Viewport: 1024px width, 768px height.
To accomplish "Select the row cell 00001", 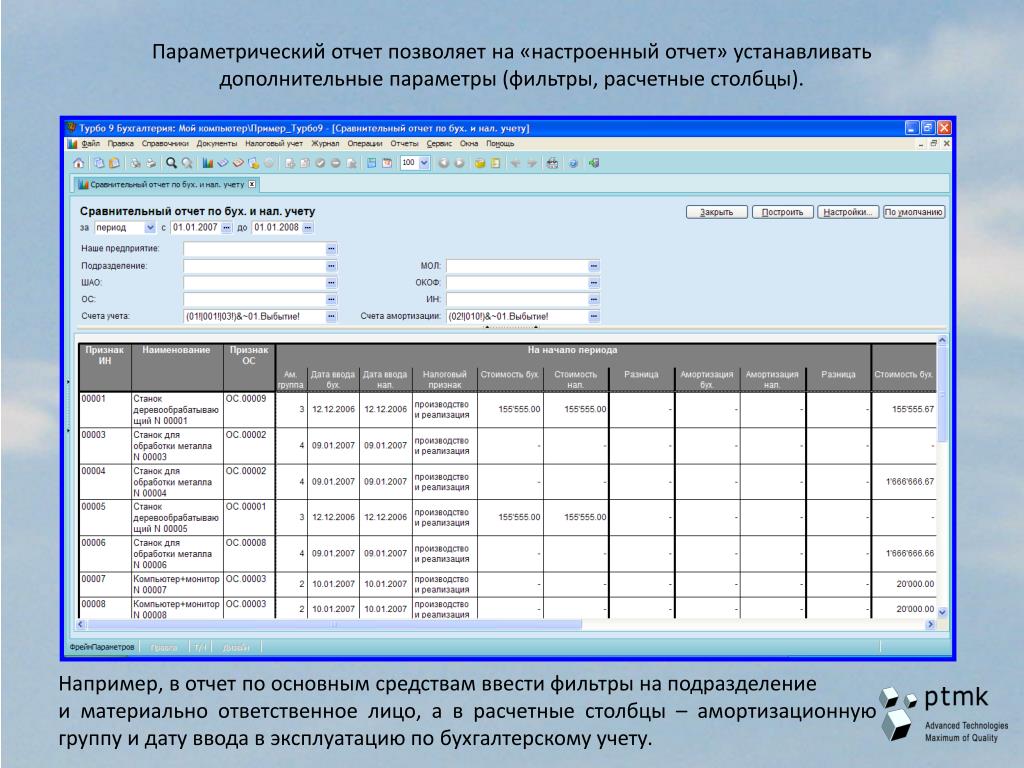I will [x=104, y=409].
